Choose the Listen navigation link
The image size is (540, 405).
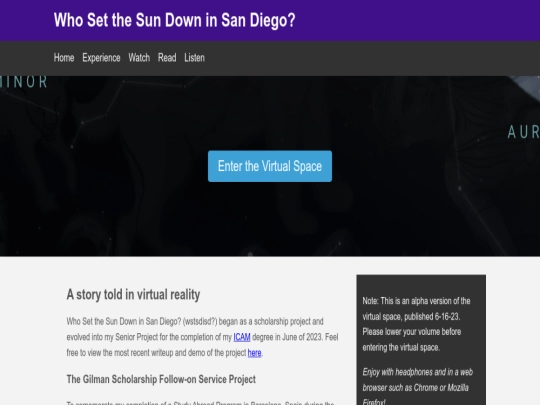click(x=194, y=58)
